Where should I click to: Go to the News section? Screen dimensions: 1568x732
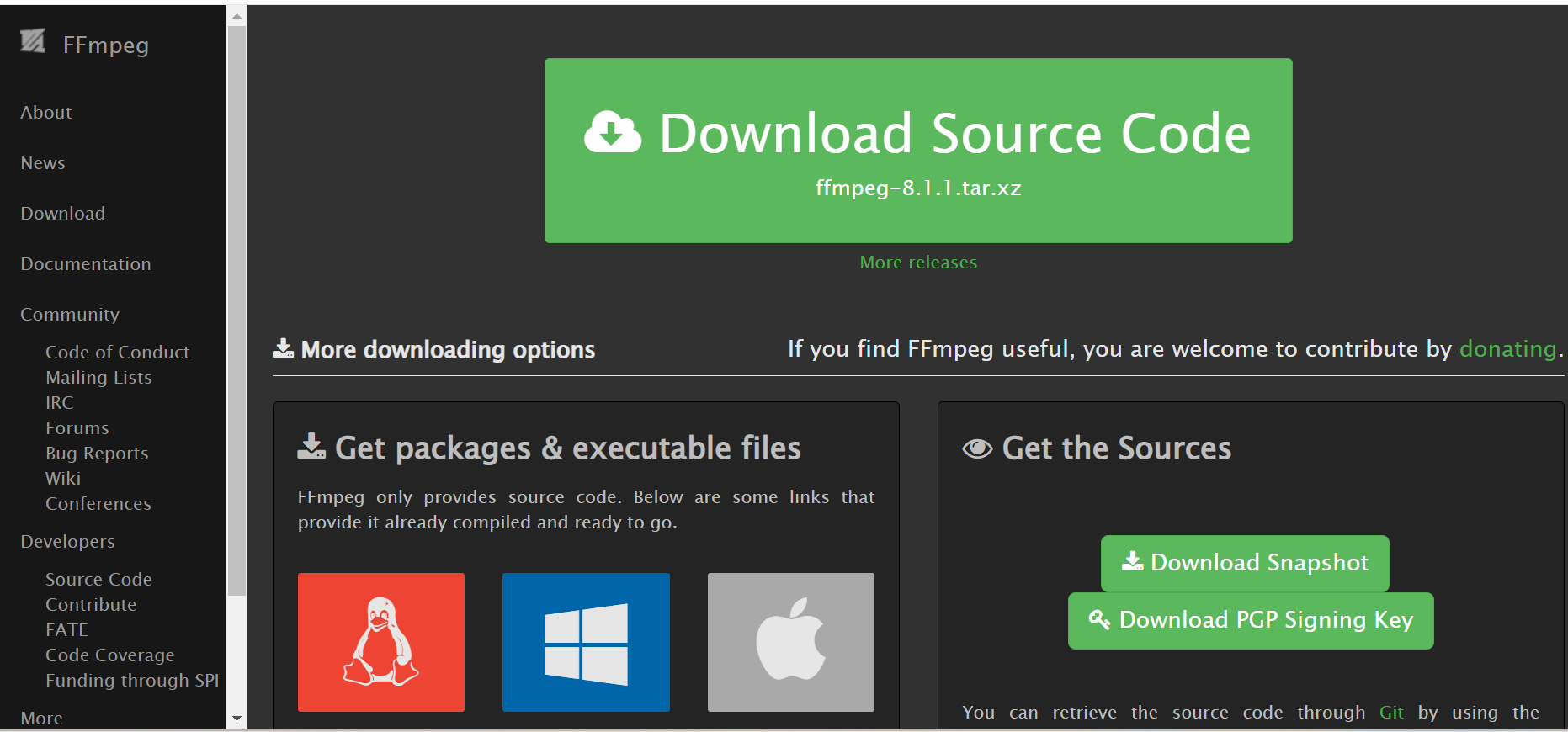coord(43,163)
